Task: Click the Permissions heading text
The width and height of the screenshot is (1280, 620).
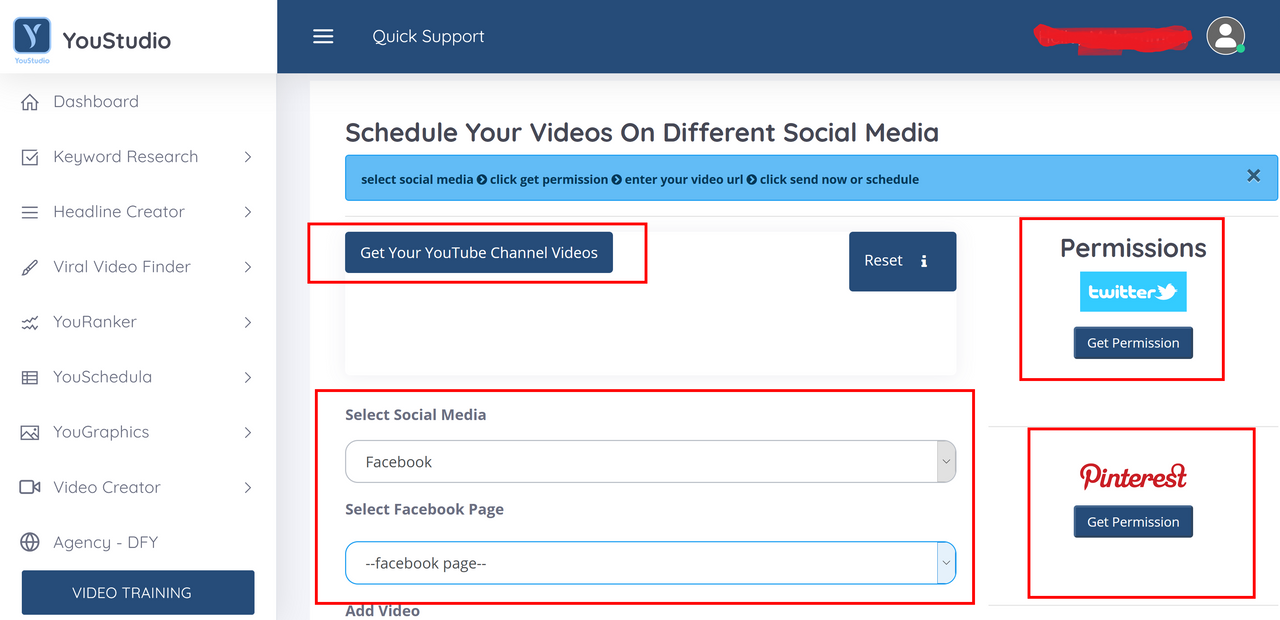Action: coord(1133,248)
